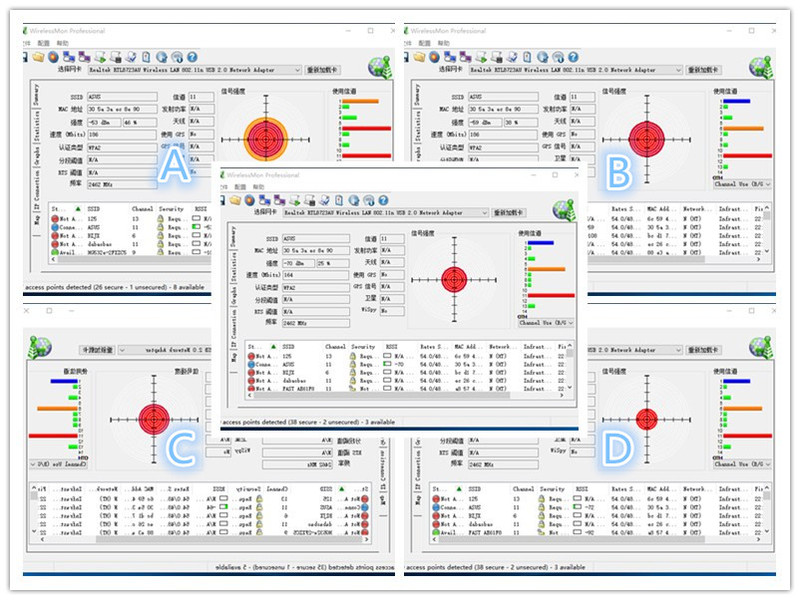The height and width of the screenshot is (600, 800).
Task: Select ASUS connected row in window D list
Action: (x=598, y=507)
